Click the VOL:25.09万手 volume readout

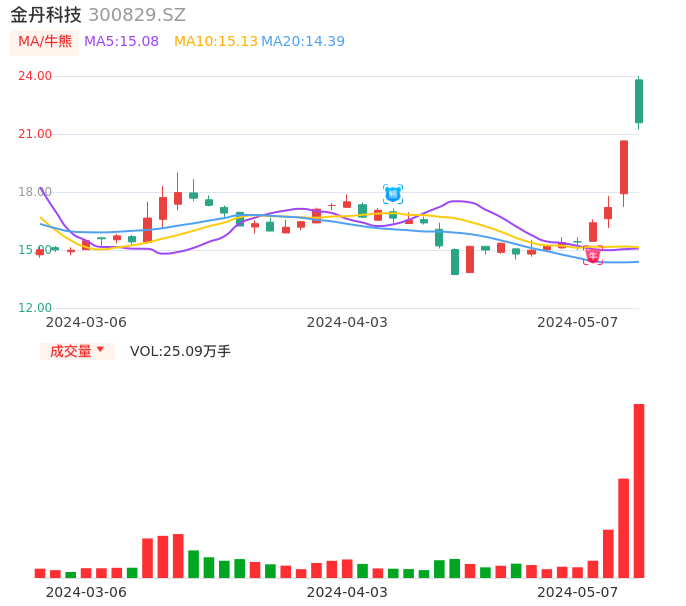point(180,351)
